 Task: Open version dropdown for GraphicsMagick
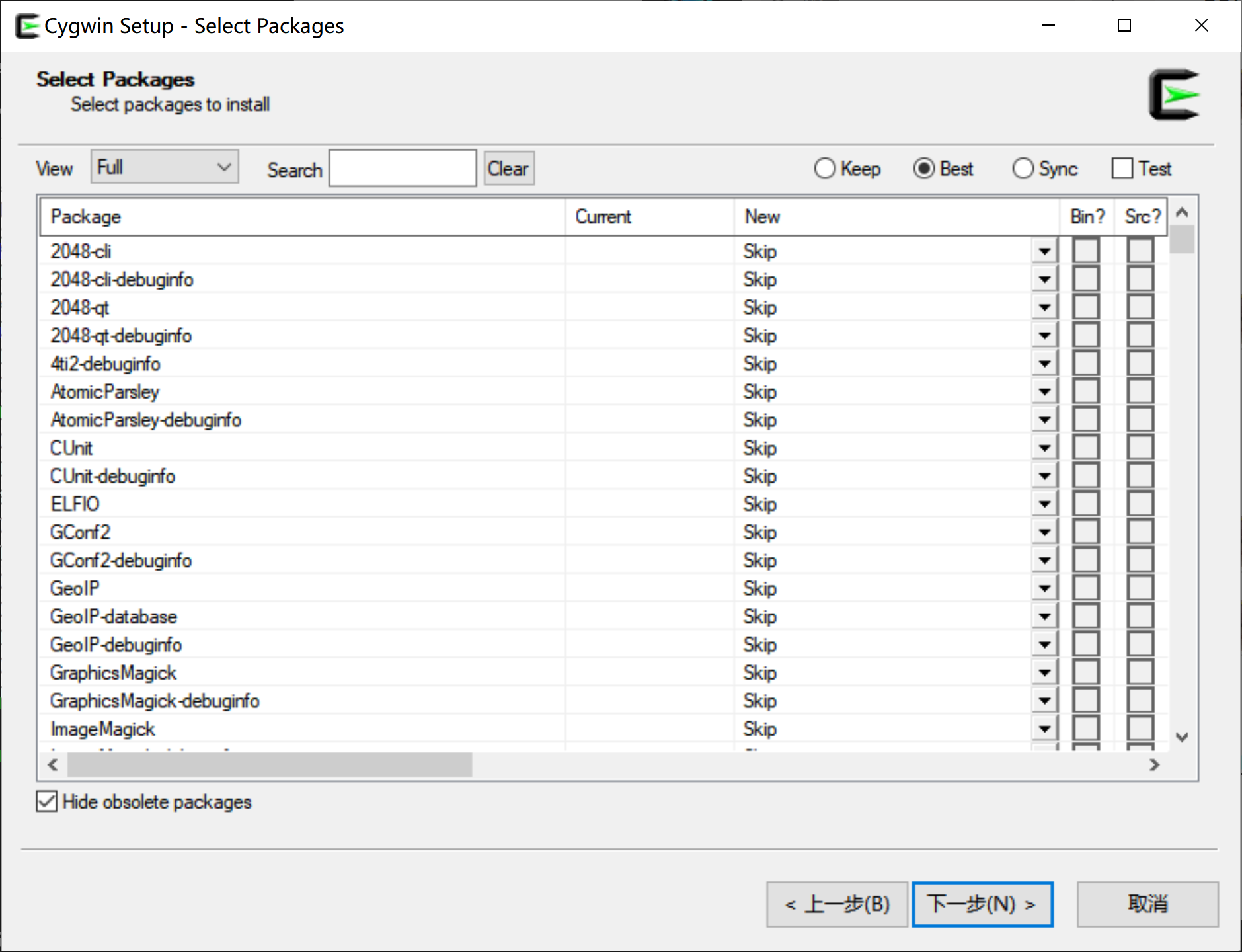[x=1044, y=673]
